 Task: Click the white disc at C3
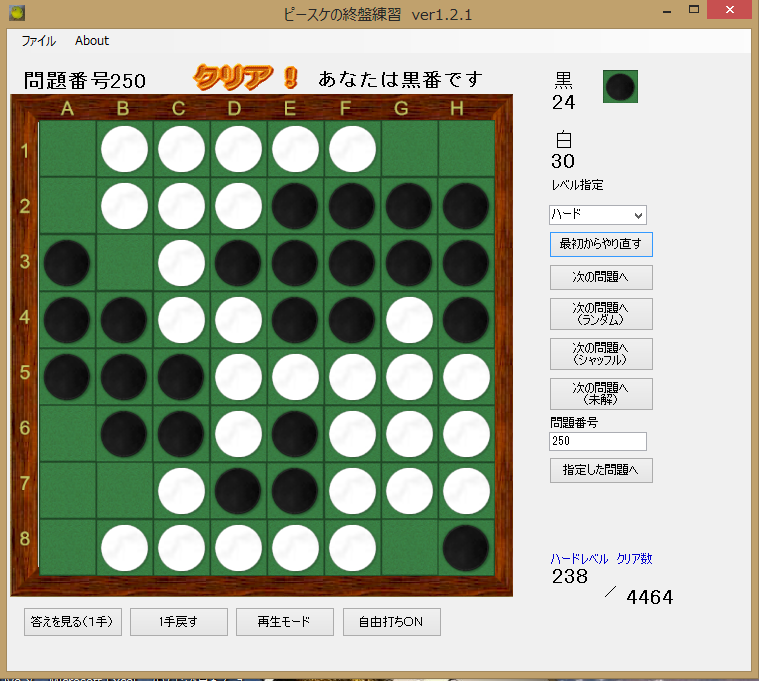click(182, 263)
